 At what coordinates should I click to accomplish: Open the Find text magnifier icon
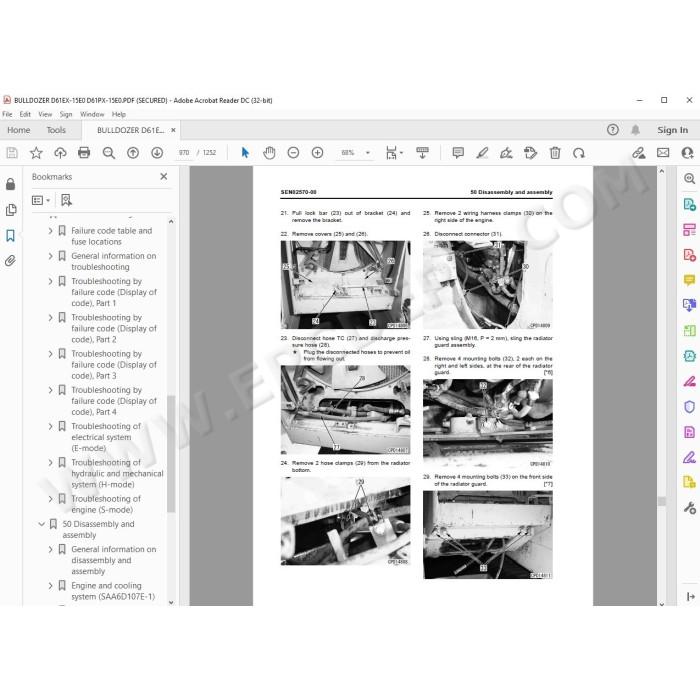point(108,153)
